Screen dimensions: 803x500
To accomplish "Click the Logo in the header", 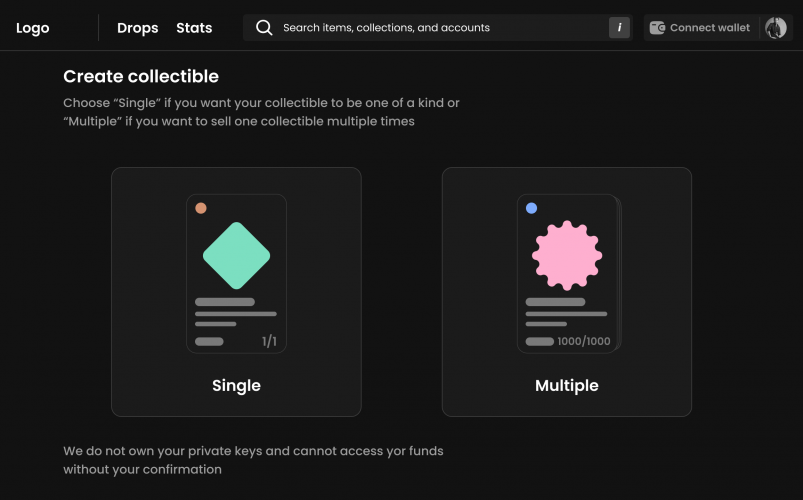I will [32, 28].
